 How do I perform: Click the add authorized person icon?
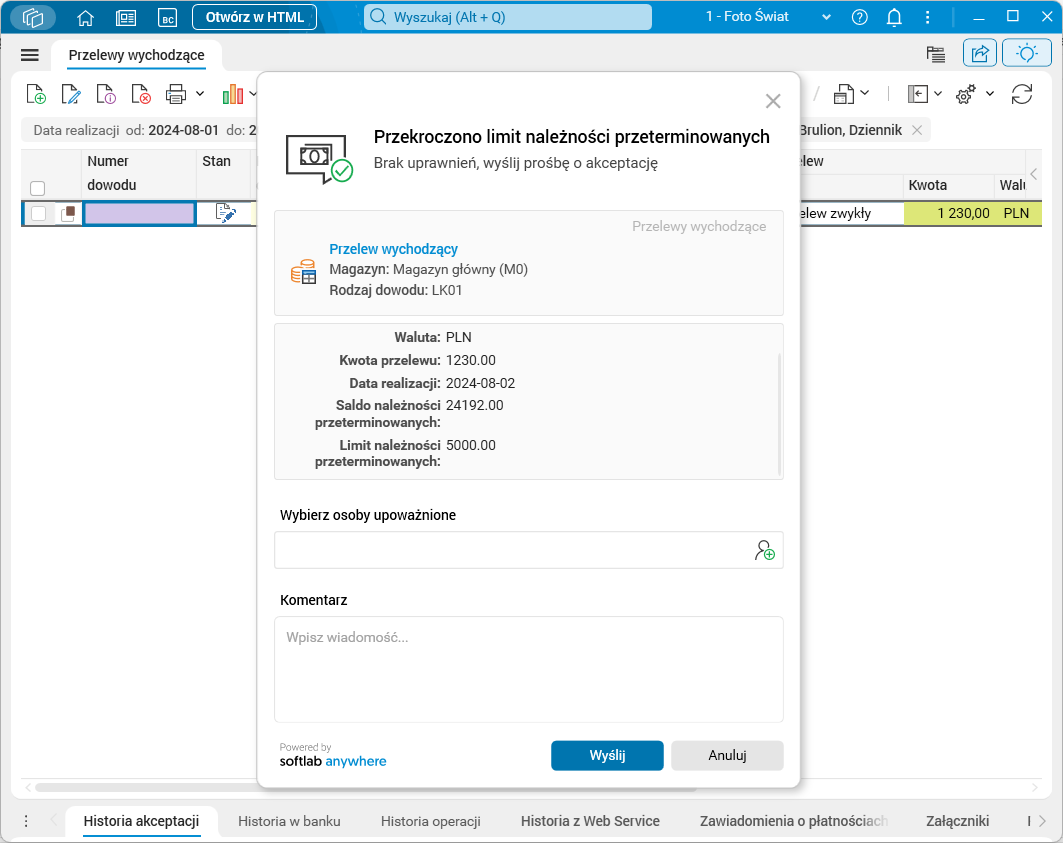point(765,550)
